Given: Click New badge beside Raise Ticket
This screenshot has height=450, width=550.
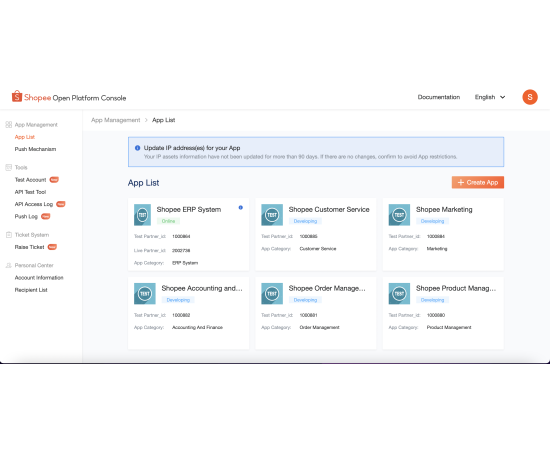Looking at the screenshot, I should (52, 247).
